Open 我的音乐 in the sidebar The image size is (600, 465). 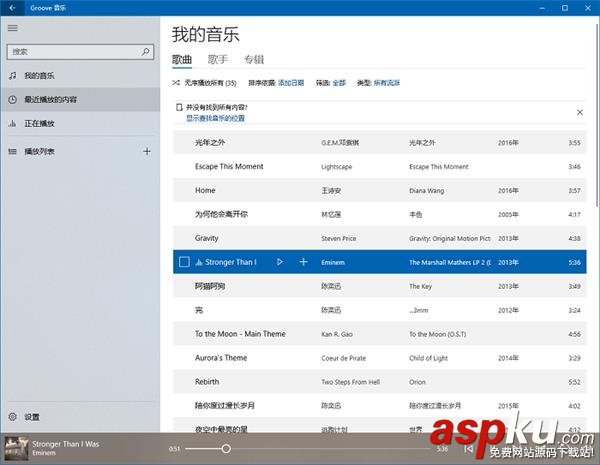(80, 76)
